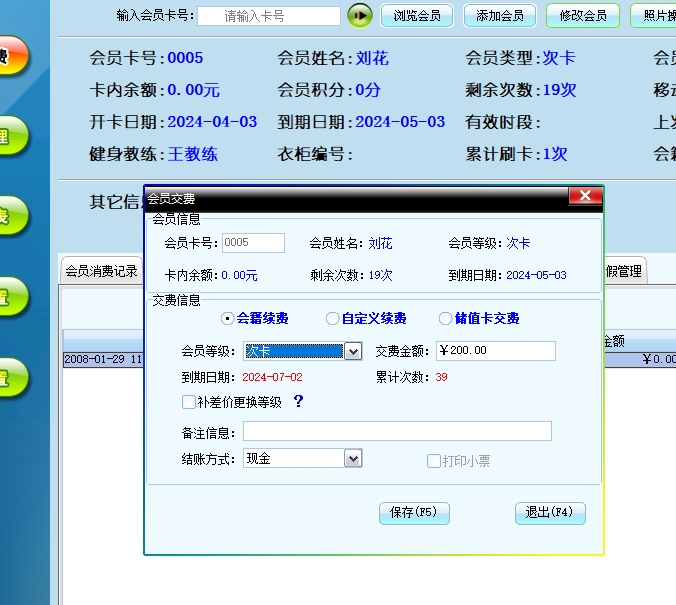676x605 pixels.
Task: Click the green go arrow beside card number field
Action: tap(360, 15)
